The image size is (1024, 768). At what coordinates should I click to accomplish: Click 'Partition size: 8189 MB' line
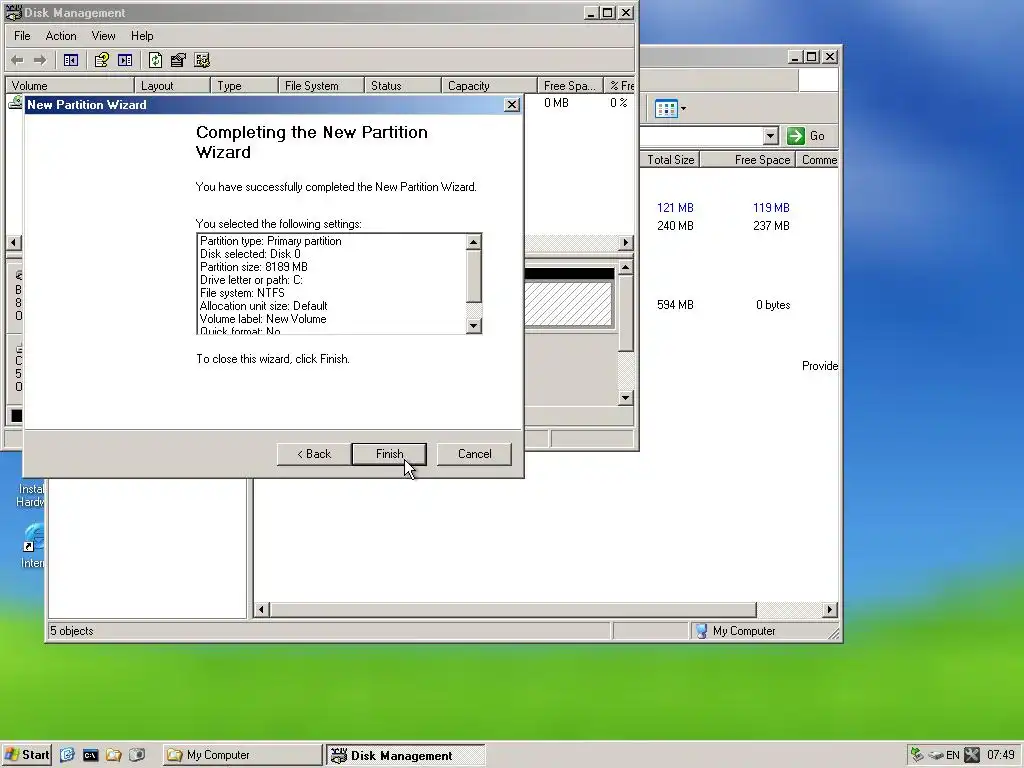(253, 267)
